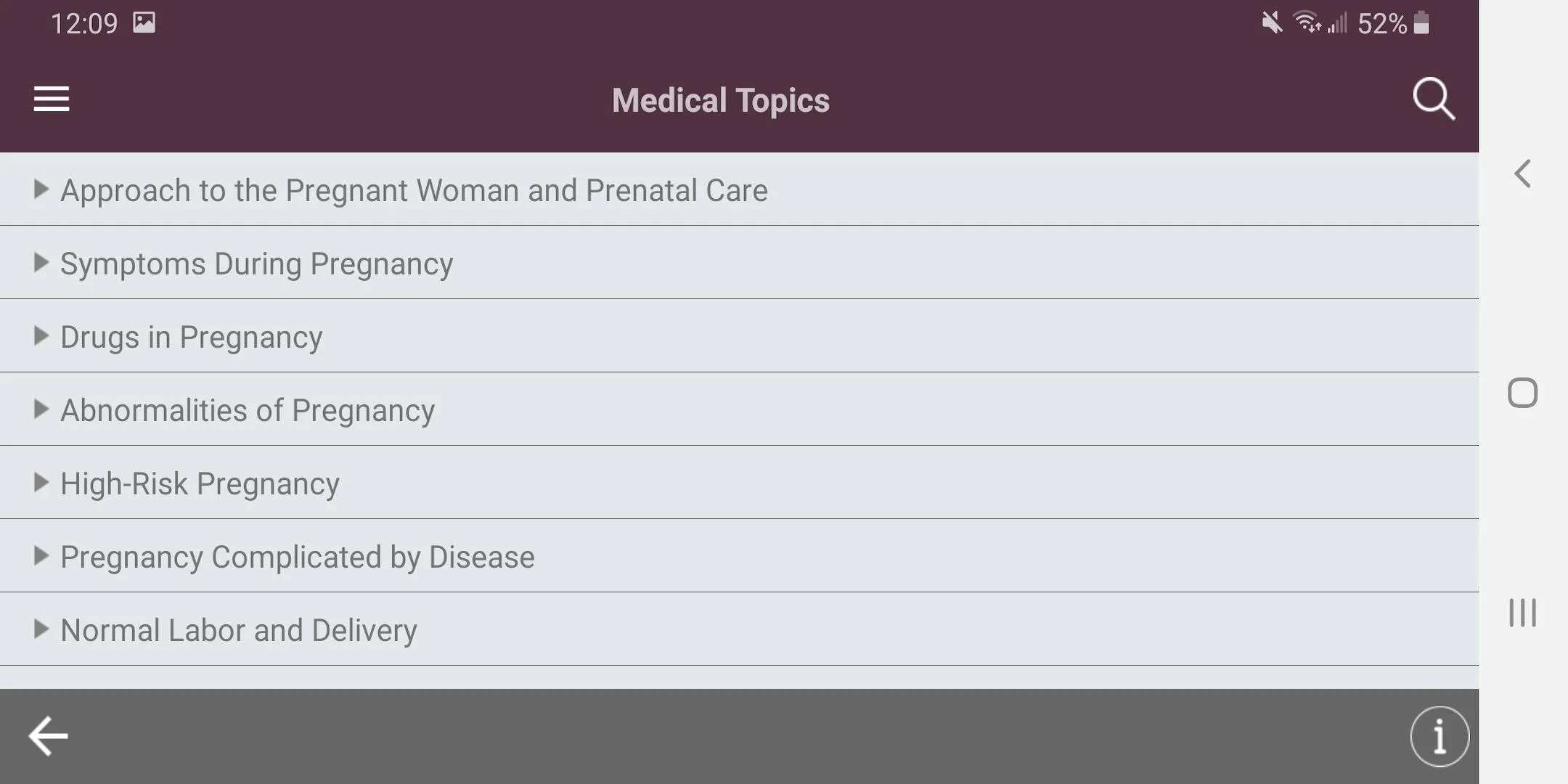This screenshot has height=784, width=1568.
Task: Tap the Android Home navigation key
Action: click(x=1523, y=393)
